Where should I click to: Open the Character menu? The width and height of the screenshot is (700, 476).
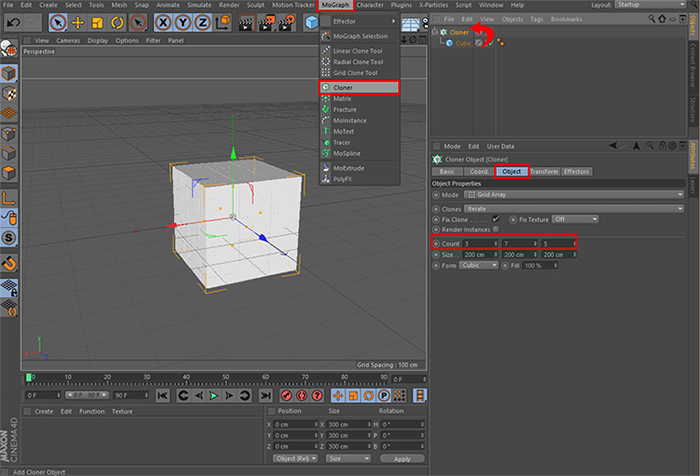tap(370, 5)
